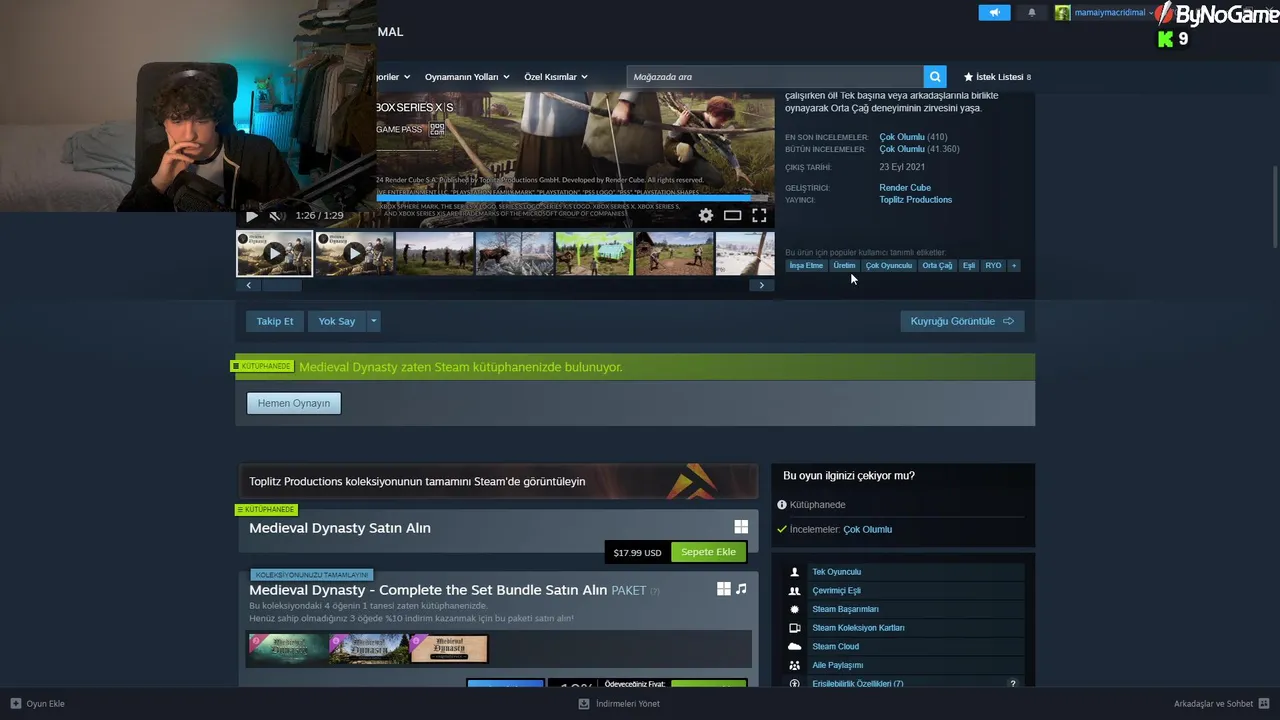
Task: Open the moose screenshot thumbnail
Action: tap(514, 253)
